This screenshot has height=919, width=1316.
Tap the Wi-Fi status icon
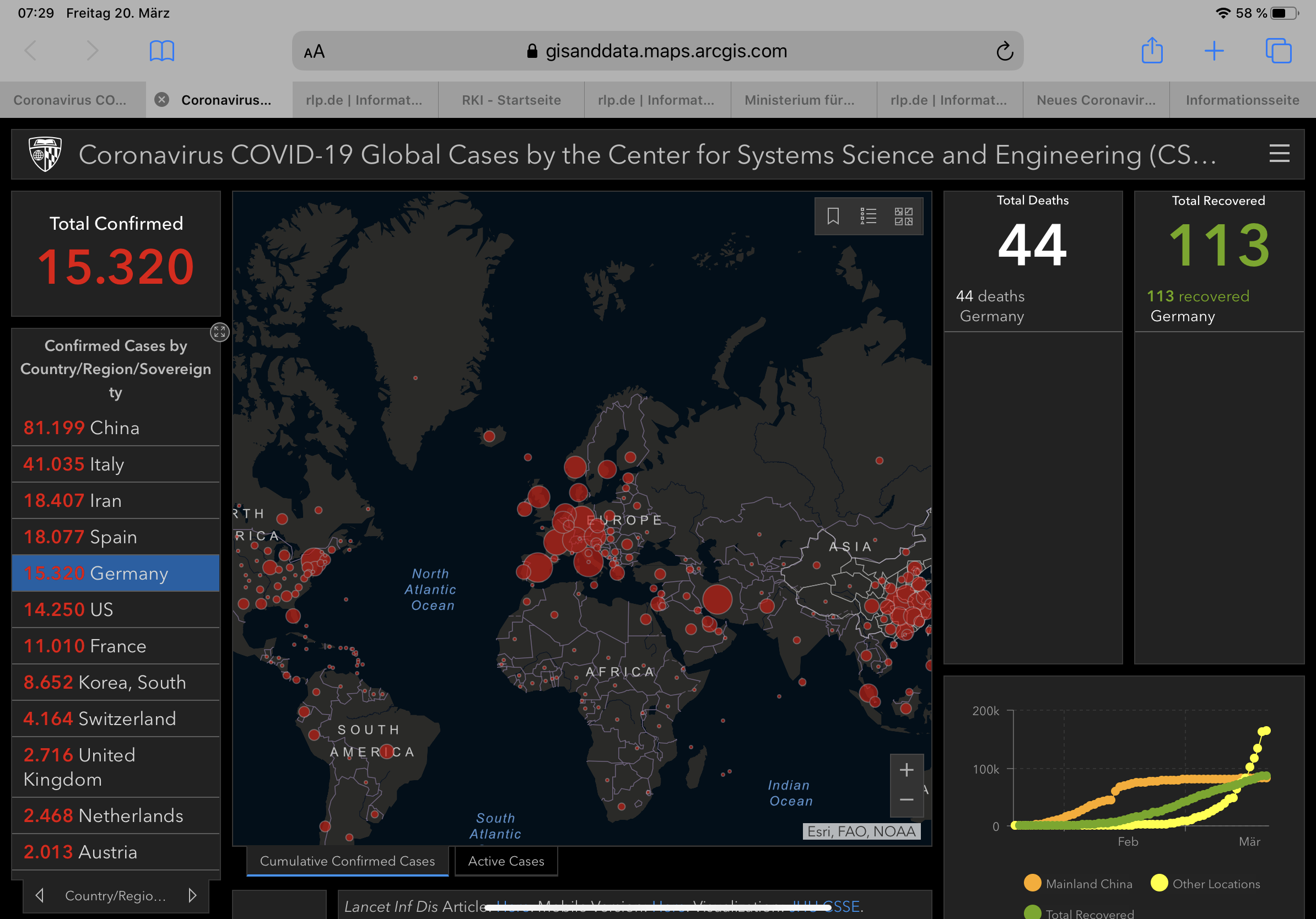point(1223,13)
